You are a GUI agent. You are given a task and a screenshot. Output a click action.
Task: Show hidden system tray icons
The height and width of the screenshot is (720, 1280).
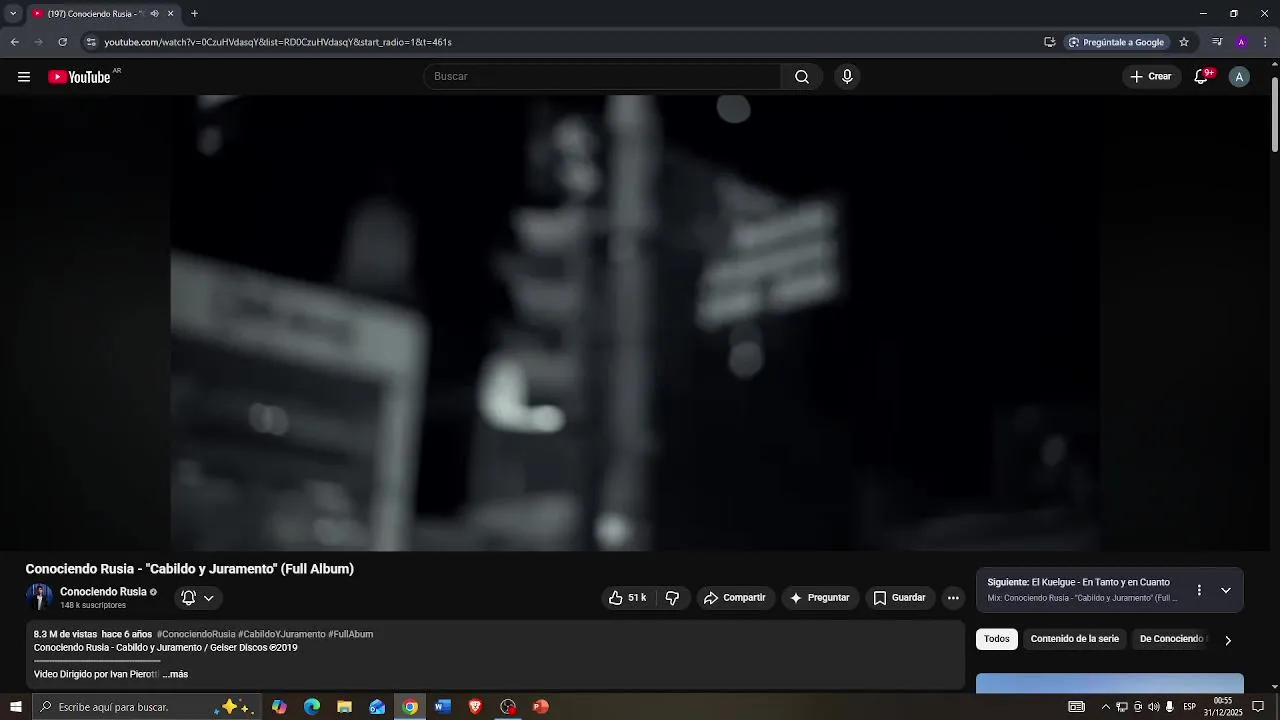click(x=1105, y=707)
